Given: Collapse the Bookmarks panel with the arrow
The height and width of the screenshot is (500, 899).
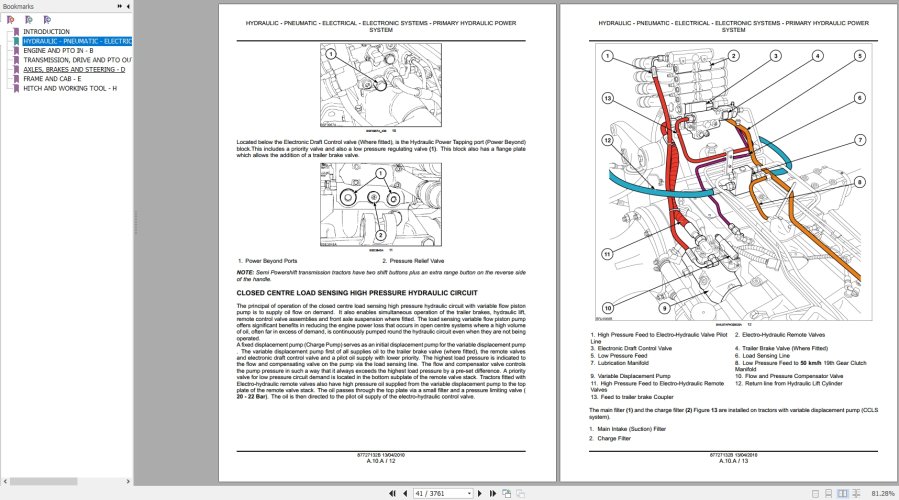Looking at the screenshot, I should pyautogui.click(x=128, y=6).
